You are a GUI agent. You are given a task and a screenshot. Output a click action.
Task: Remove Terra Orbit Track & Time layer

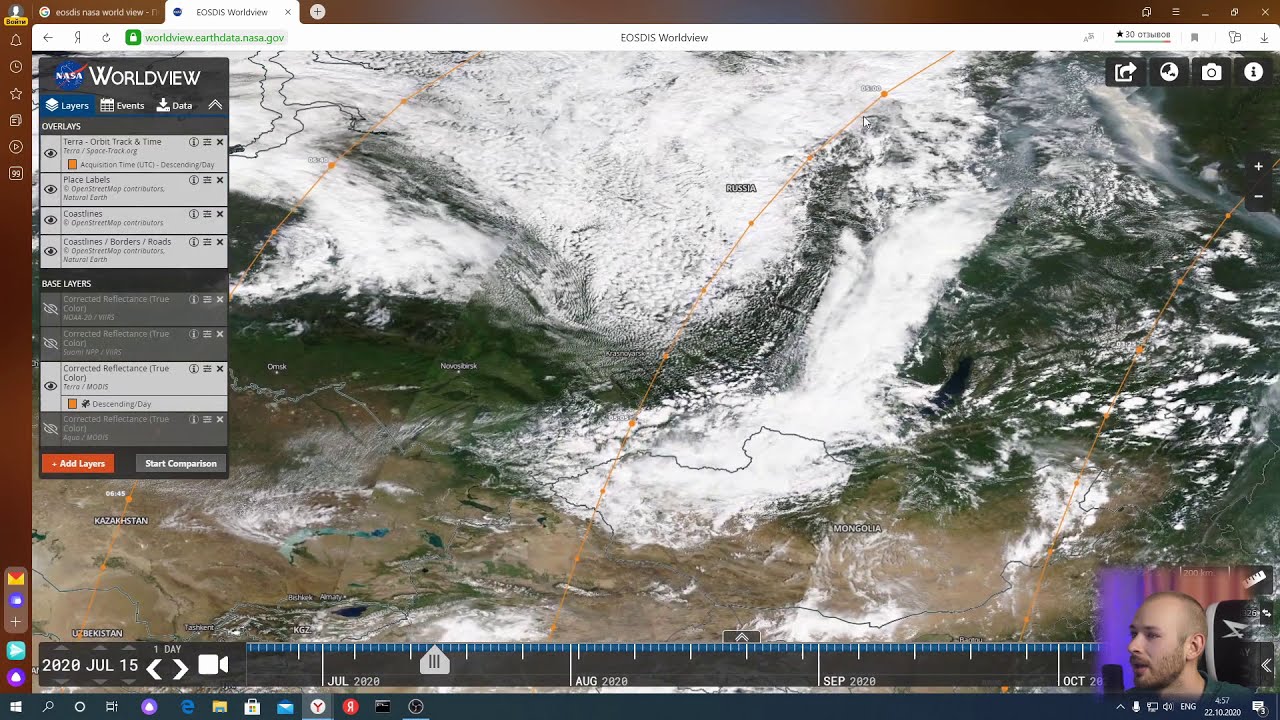(220, 142)
